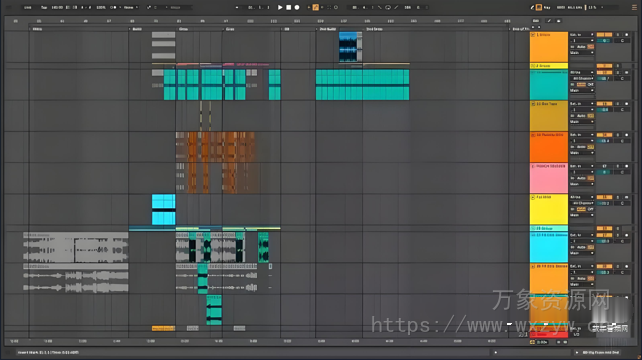Open the menu icon at top-right corner
This screenshot has width=642, height=360.
tap(634, 7)
